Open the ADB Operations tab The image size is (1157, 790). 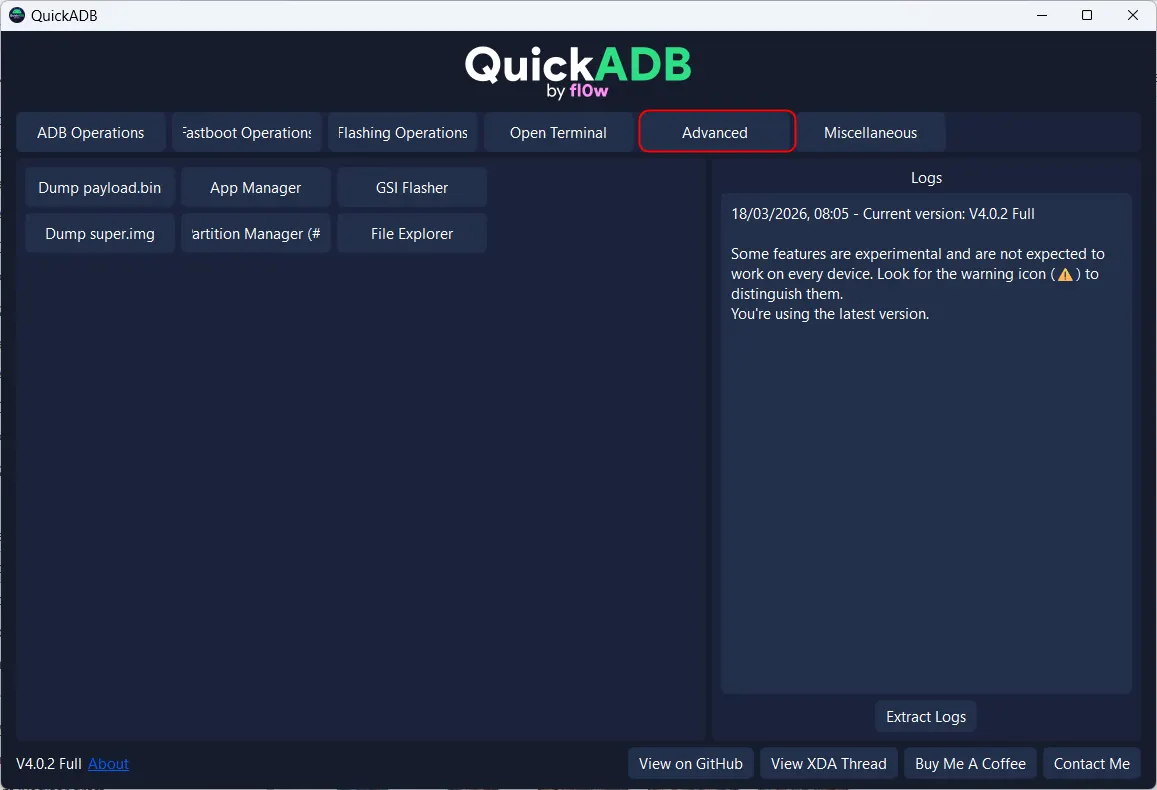pyautogui.click(x=91, y=133)
